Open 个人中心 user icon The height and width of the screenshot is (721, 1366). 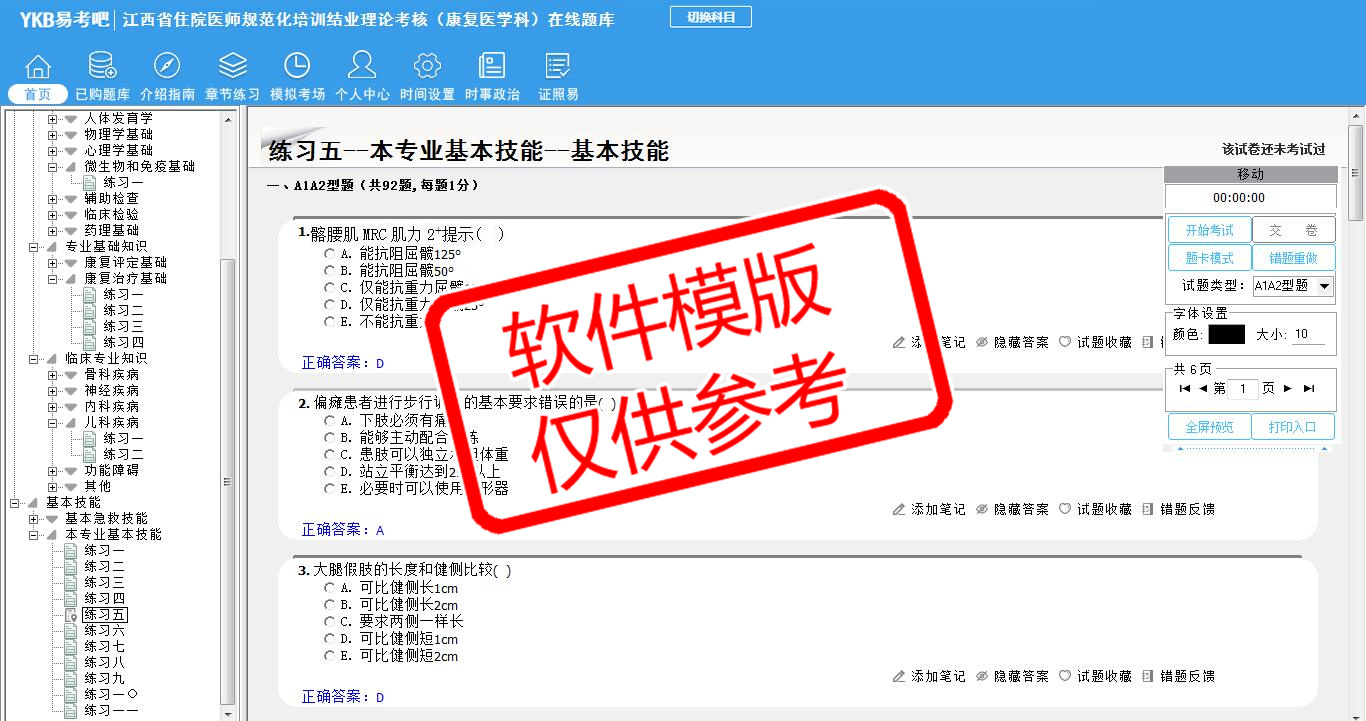362,67
